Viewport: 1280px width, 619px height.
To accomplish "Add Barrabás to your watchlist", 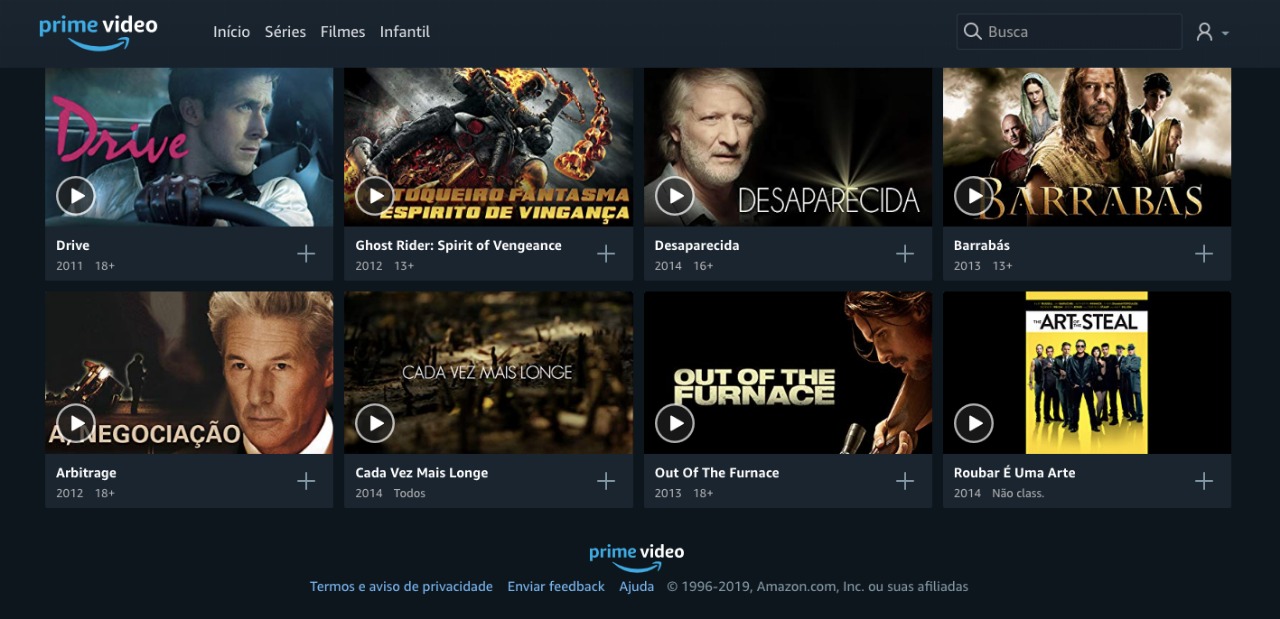I will click(1204, 253).
